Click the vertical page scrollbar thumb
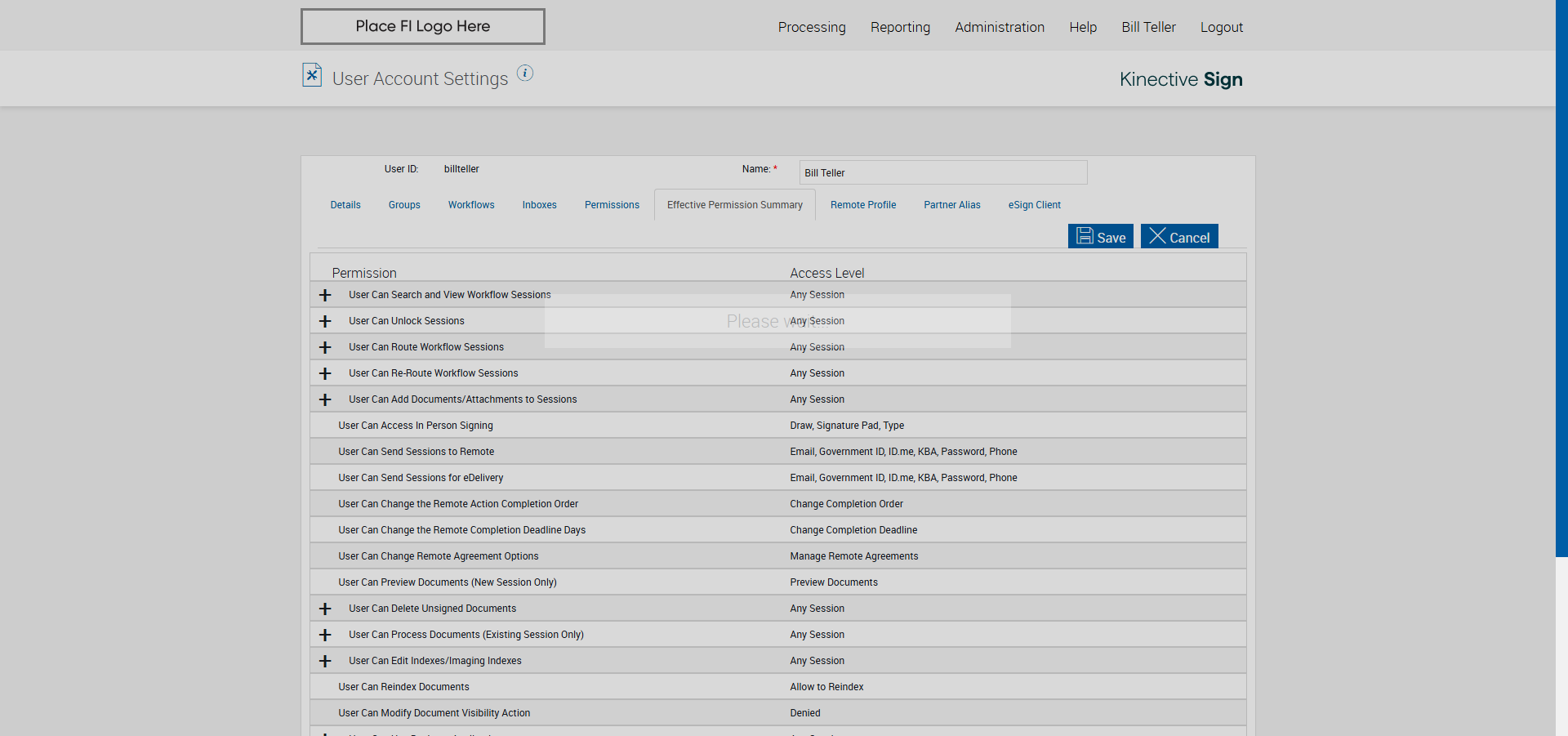1568x736 pixels. [1561, 279]
